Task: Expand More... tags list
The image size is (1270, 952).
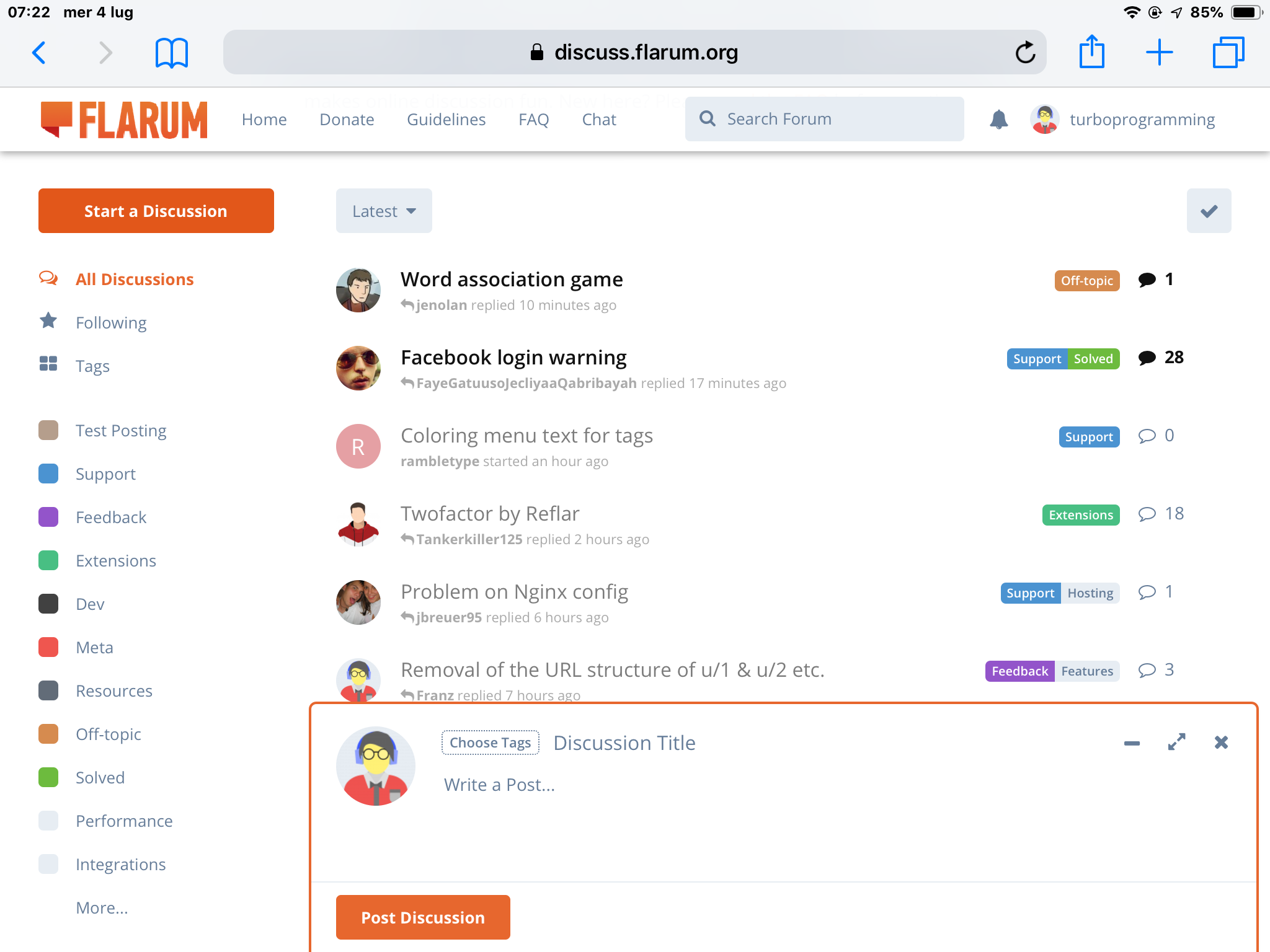Action: click(x=102, y=907)
